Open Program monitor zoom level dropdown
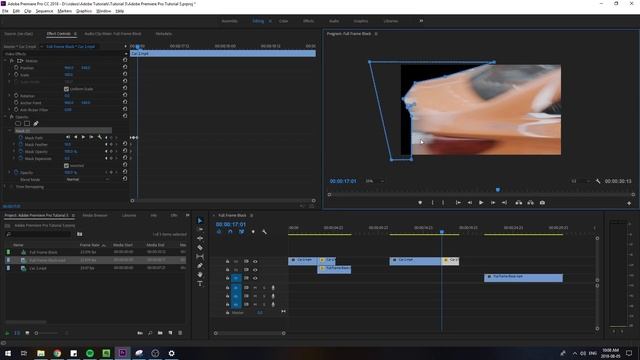640x360 pixels. click(375, 181)
